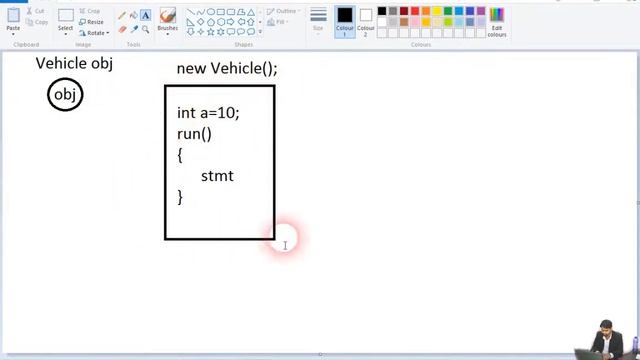Choose the Diamond shape

coord(200,22)
